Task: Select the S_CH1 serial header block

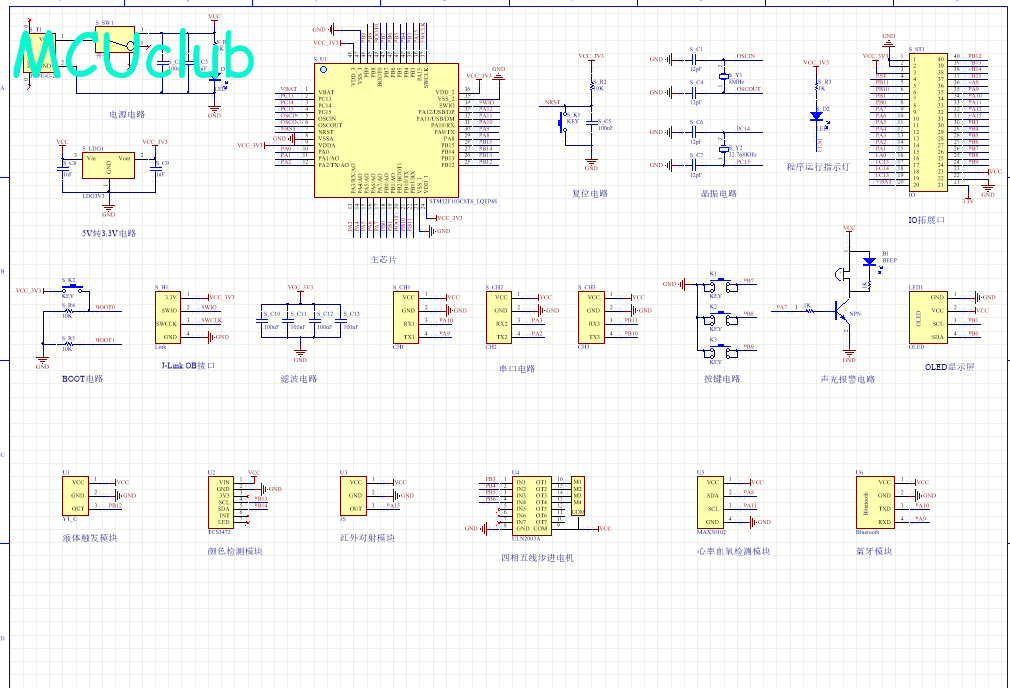Action: (x=406, y=317)
